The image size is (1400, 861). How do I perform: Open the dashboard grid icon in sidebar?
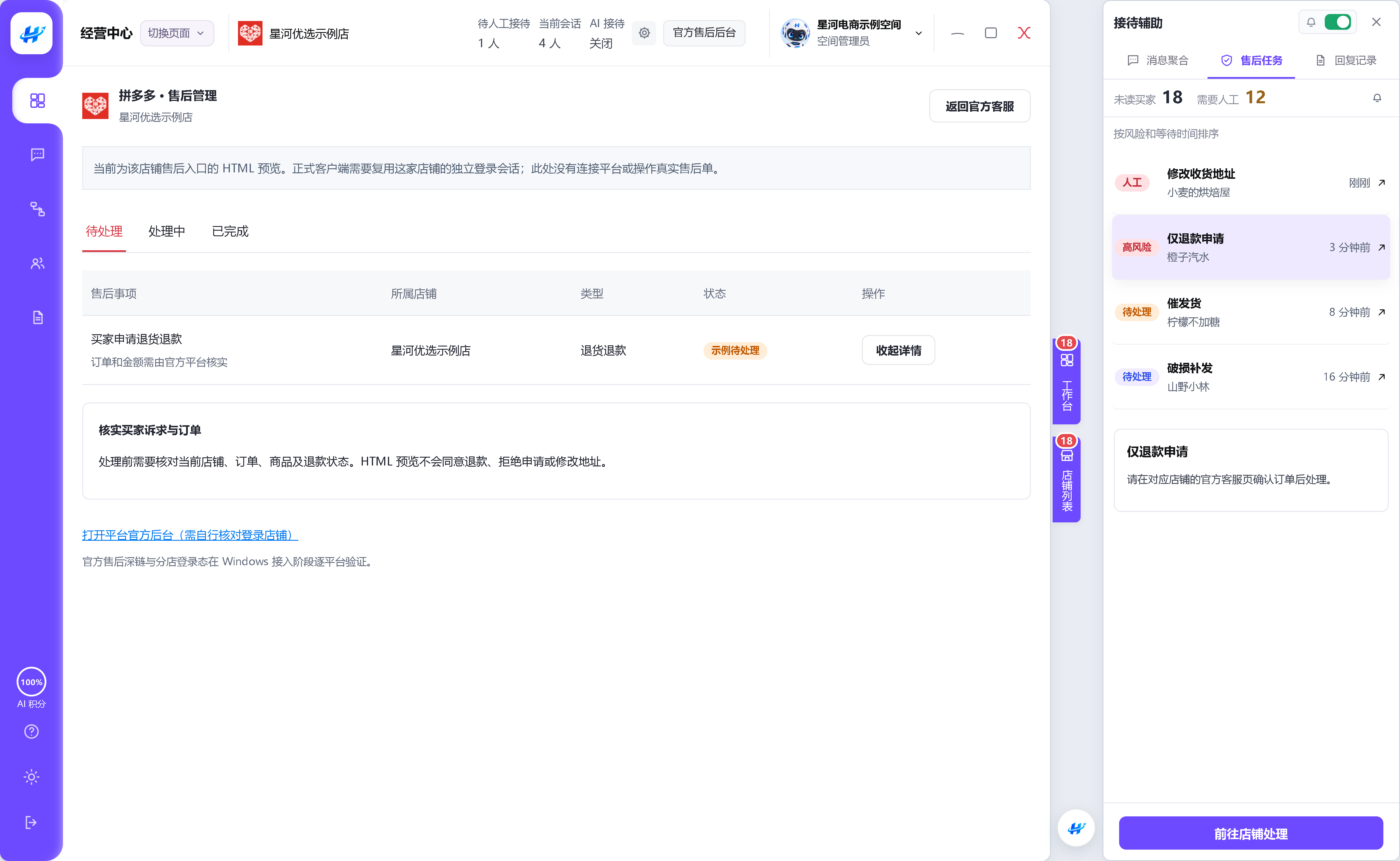click(x=38, y=101)
